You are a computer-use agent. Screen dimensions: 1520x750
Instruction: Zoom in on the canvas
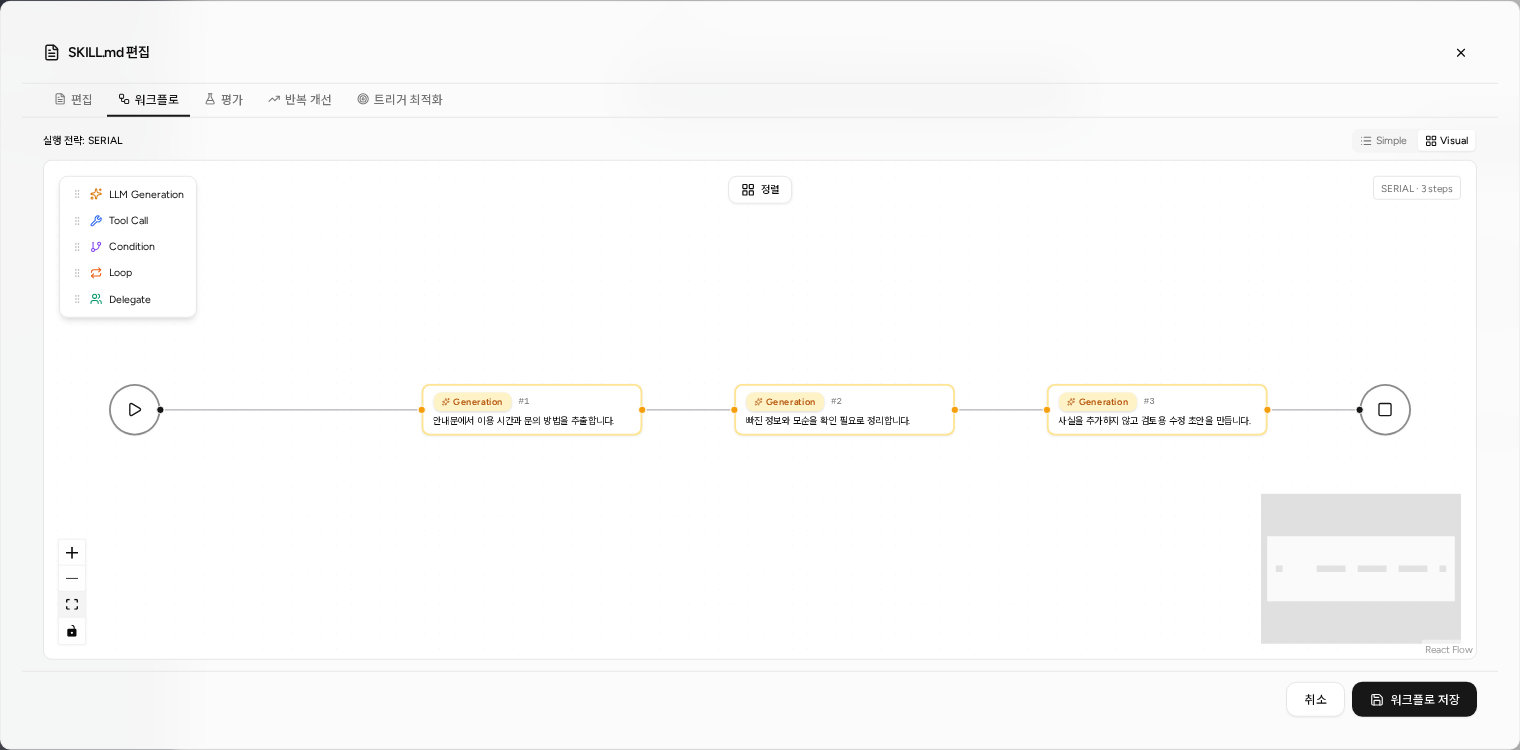click(72, 553)
